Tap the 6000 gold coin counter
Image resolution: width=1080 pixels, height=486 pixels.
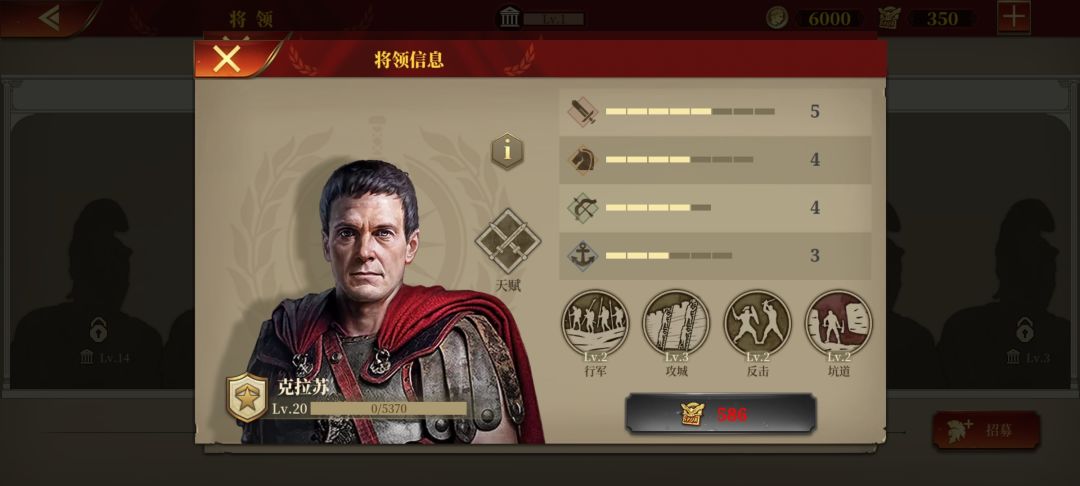(817, 19)
